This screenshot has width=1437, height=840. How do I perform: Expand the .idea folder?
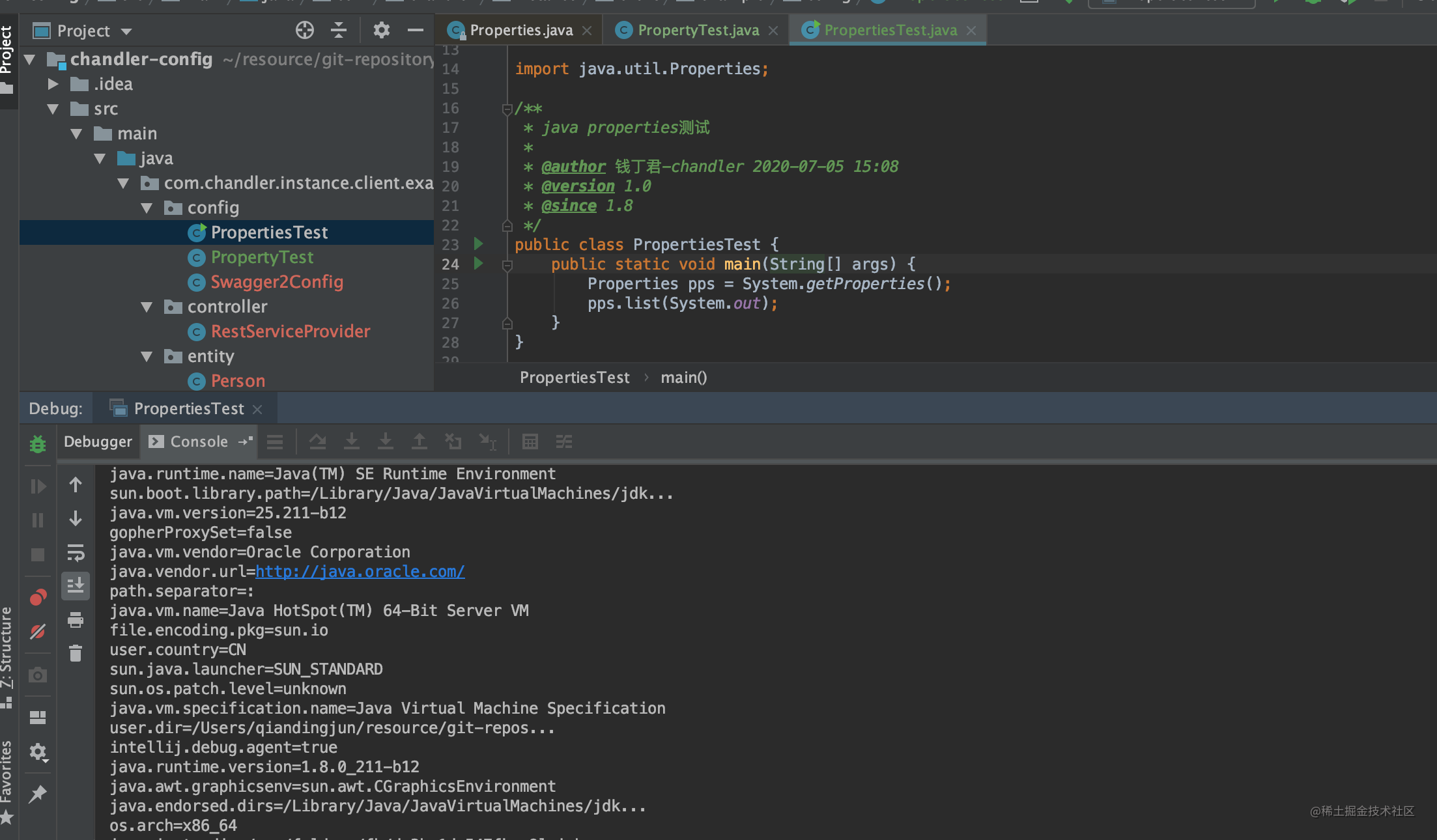click(53, 84)
